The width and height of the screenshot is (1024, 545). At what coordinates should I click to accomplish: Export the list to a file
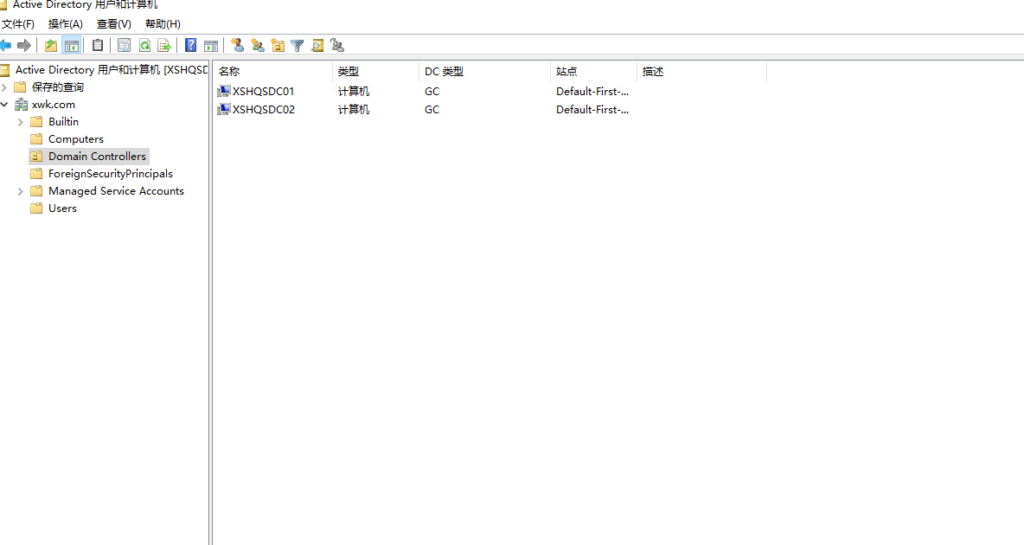164,45
